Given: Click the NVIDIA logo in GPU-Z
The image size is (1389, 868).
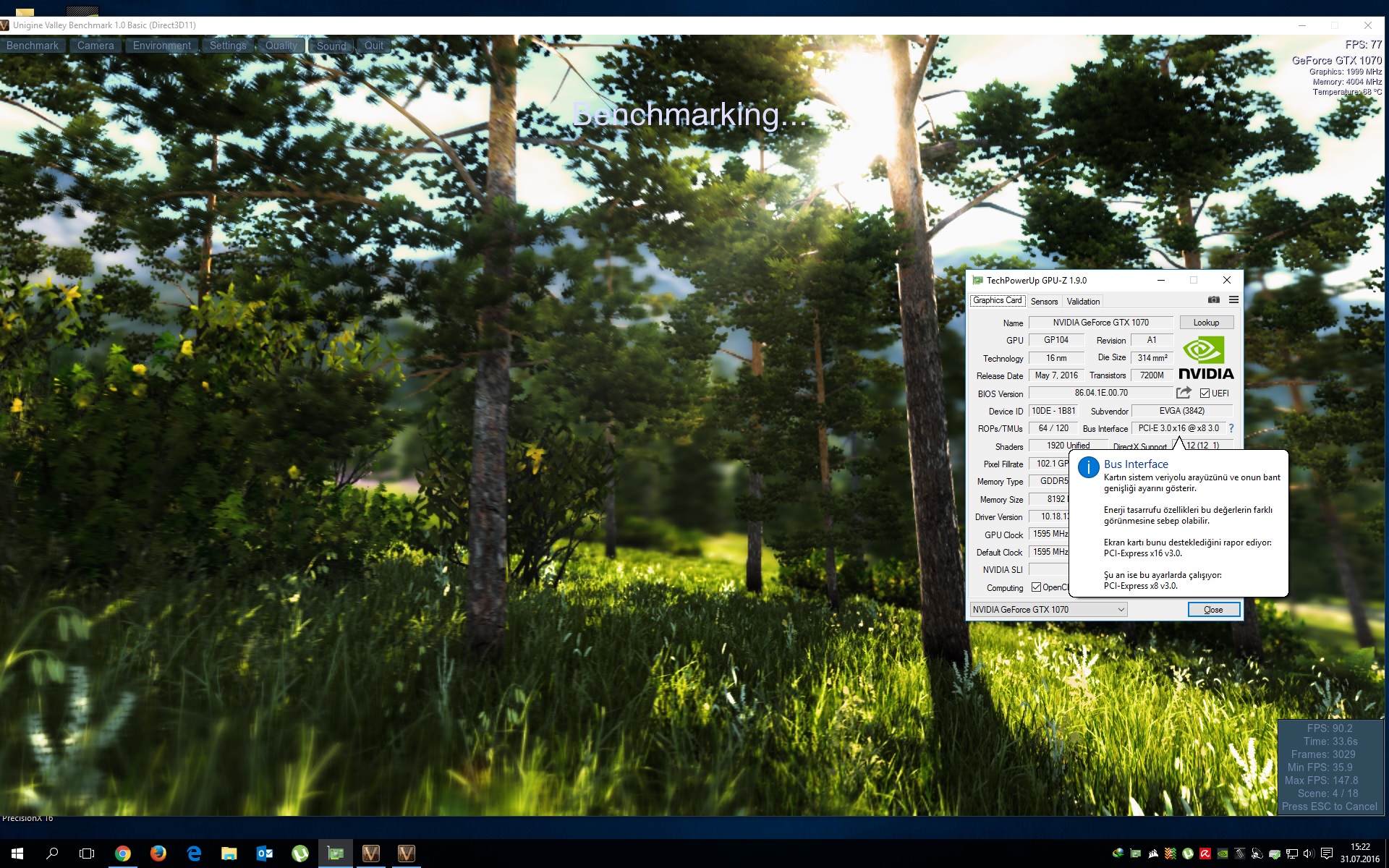Looking at the screenshot, I should pos(1206,358).
